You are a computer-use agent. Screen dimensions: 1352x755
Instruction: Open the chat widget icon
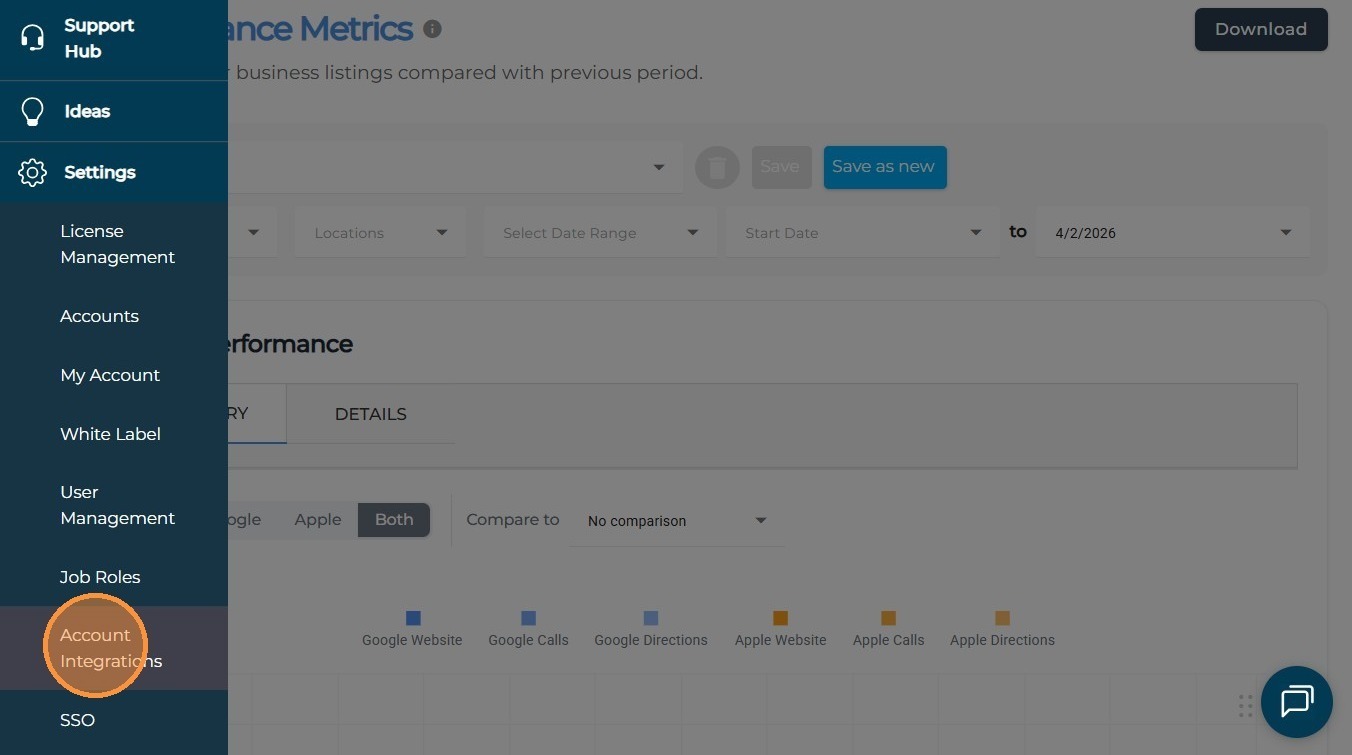1296,701
